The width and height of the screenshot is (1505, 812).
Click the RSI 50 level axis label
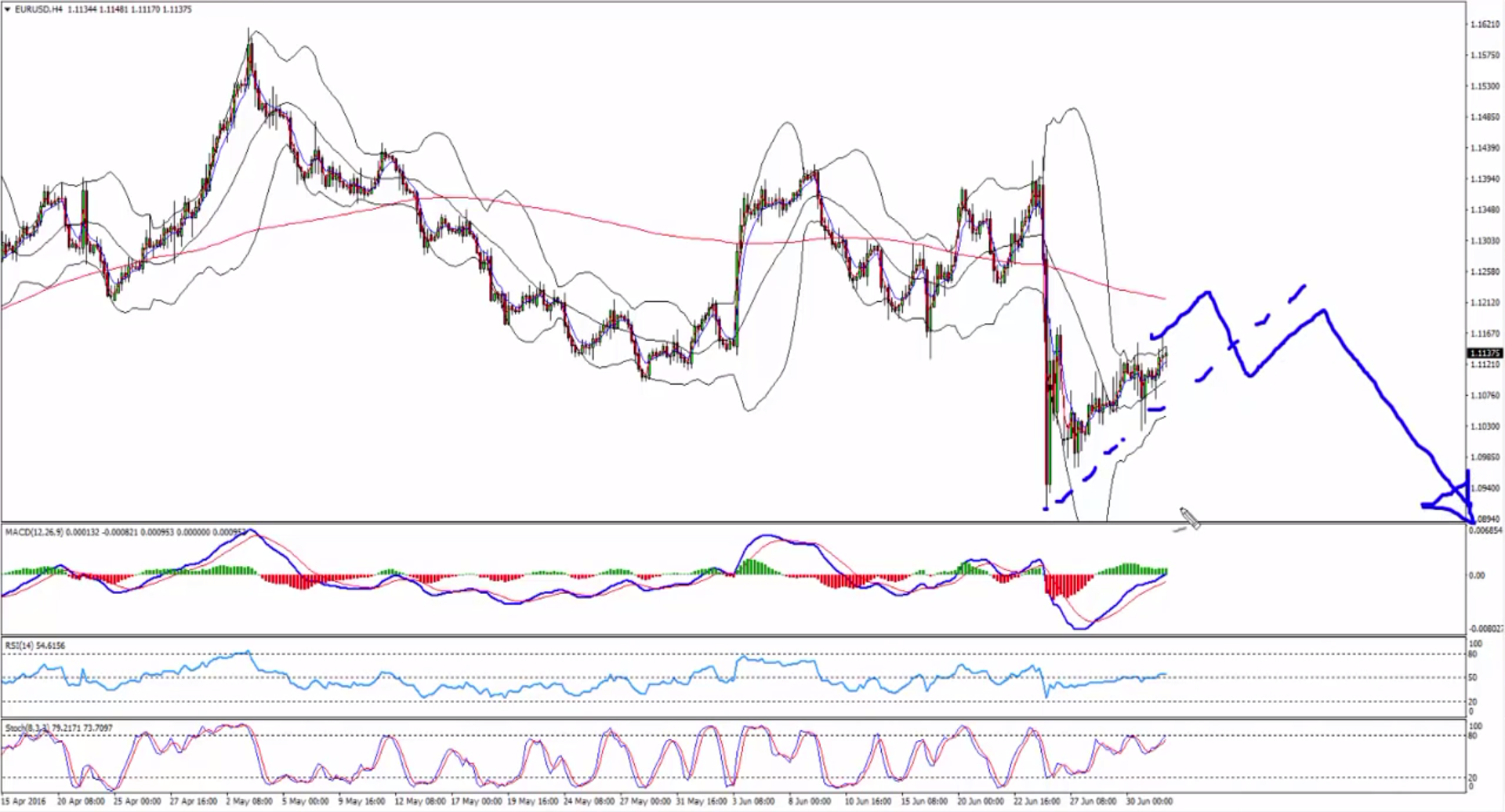pyautogui.click(x=1473, y=677)
